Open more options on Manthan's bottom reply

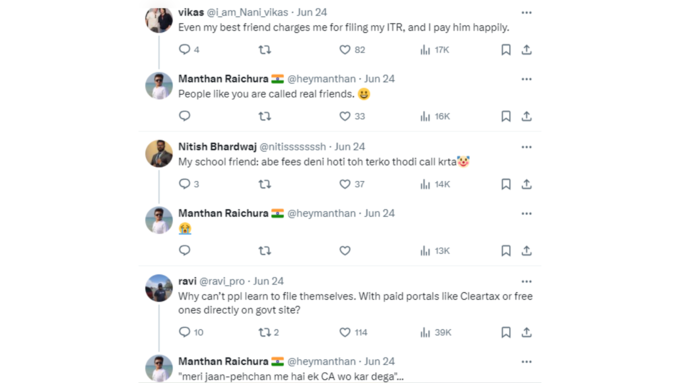tap(526, 362)
